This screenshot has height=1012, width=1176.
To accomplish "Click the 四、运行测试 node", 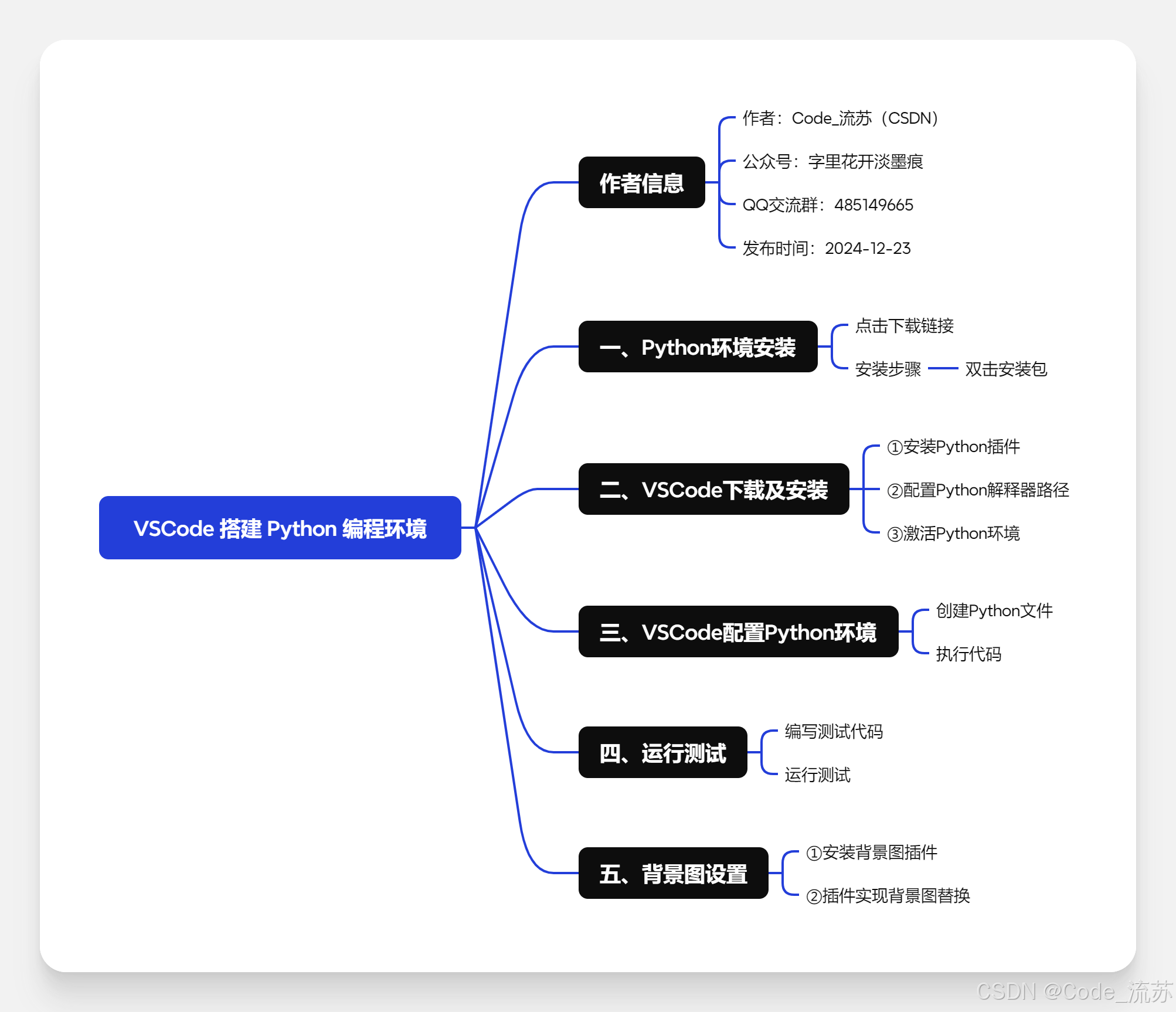I will 662,752.
